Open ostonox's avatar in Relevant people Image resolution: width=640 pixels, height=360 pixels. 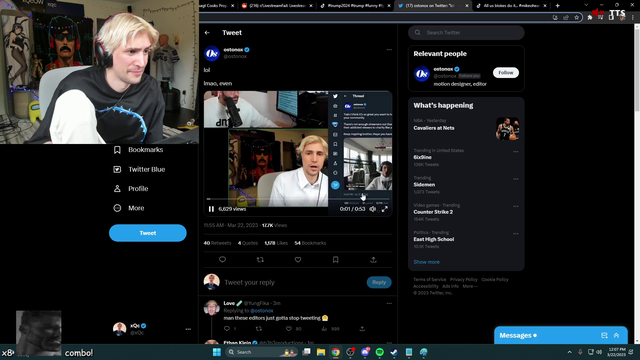pos(422,74)
